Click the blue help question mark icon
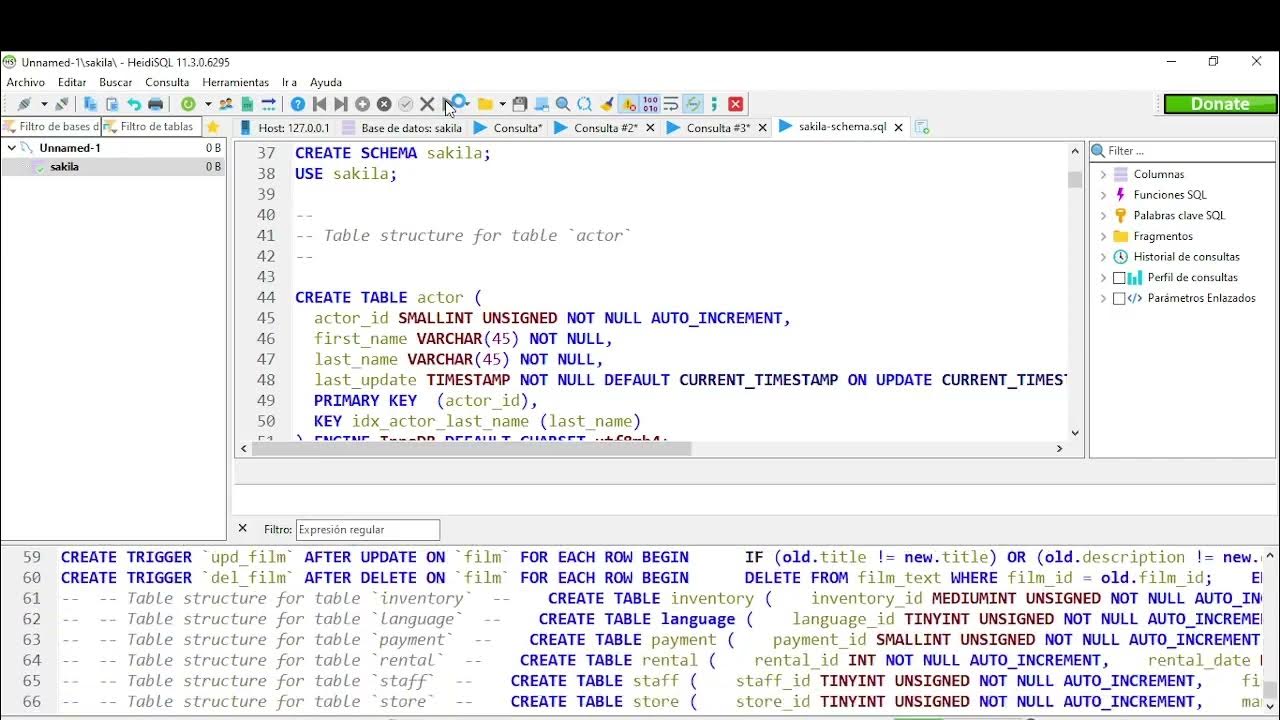The width and height of the screenshot is (1280, 720). point(298,104)
